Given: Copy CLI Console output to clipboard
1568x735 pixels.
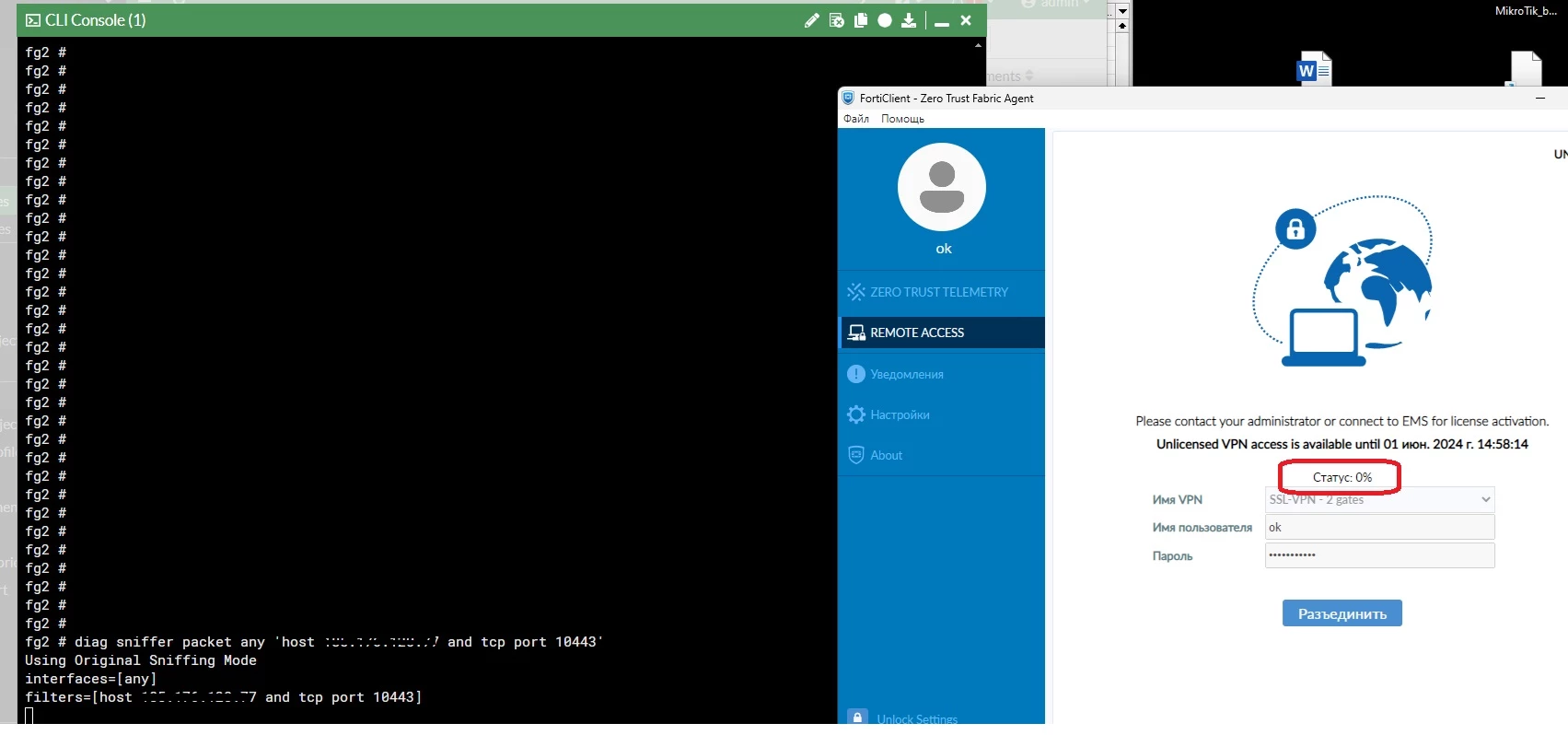Looking at the screenshot, I should pyautogui.click(x=861, y=20).
